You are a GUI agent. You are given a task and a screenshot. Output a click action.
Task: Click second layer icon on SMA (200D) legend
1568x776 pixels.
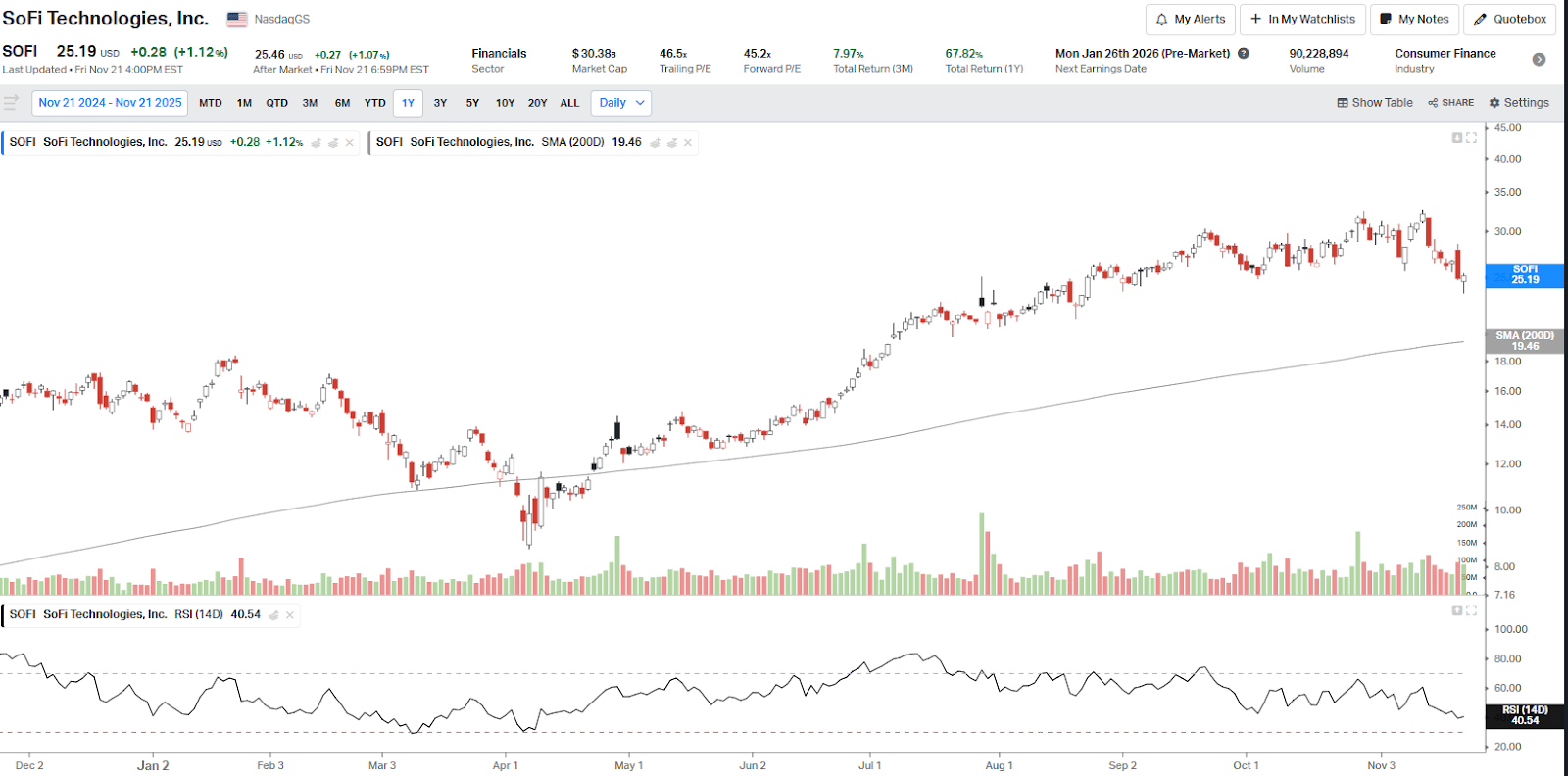coord(672,143)
